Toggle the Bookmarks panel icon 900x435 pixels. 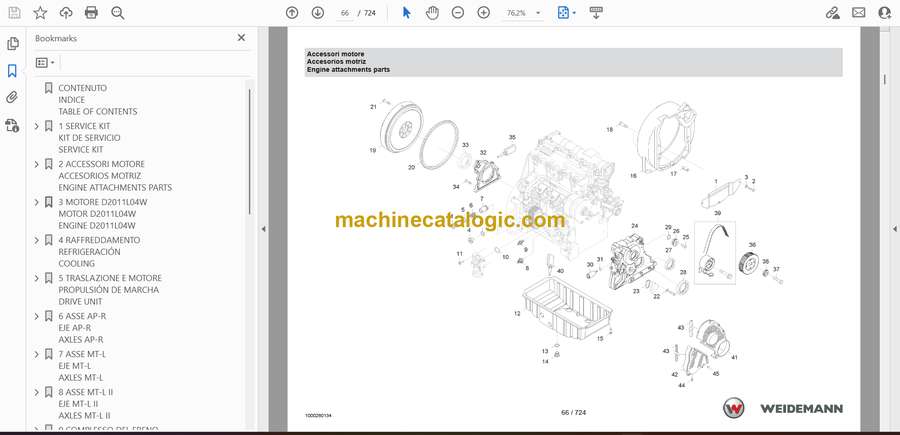tap(12, 71)
